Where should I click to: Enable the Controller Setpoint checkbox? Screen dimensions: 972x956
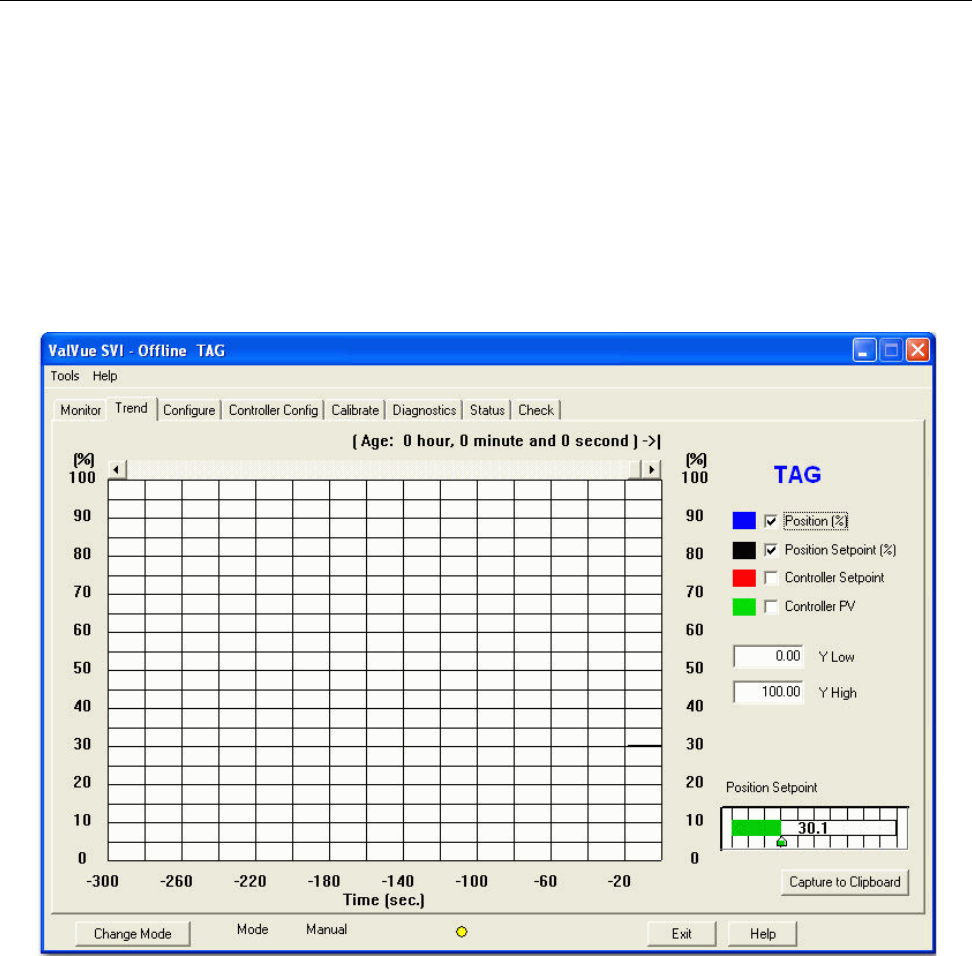coord(771,578)
